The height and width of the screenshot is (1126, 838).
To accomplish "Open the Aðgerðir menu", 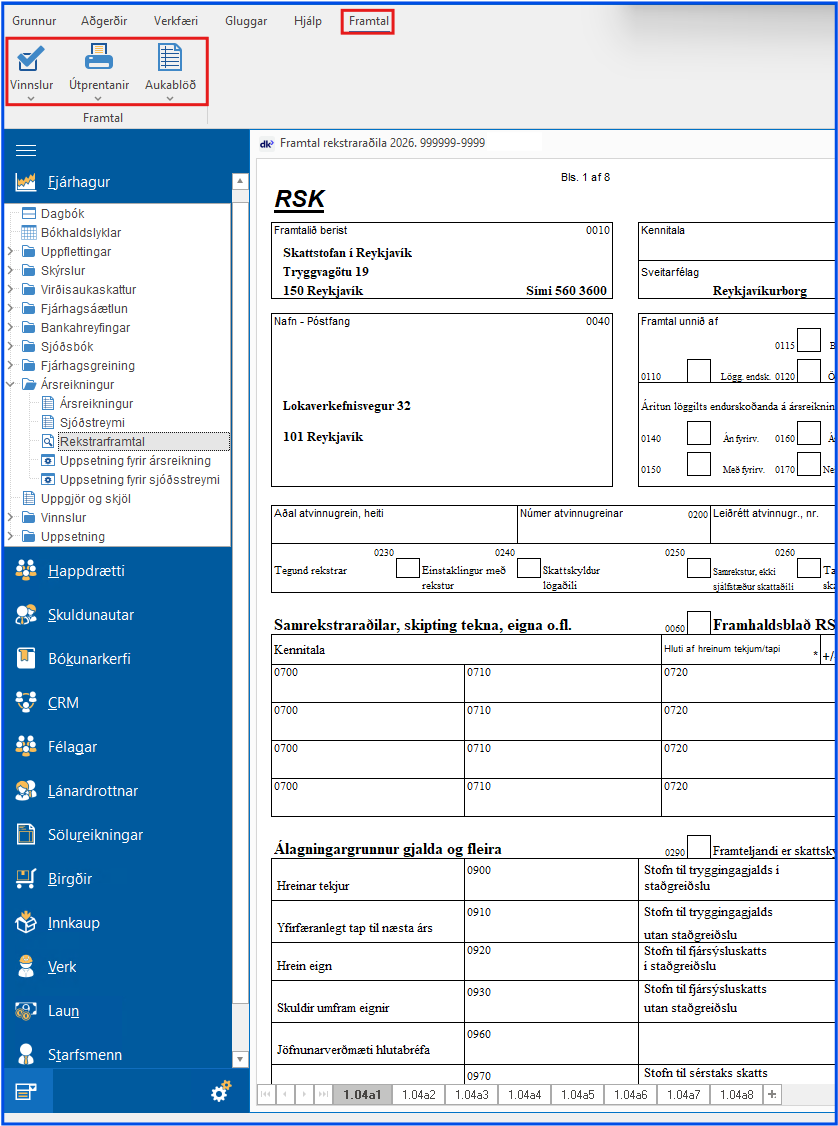I will (105, 21).
